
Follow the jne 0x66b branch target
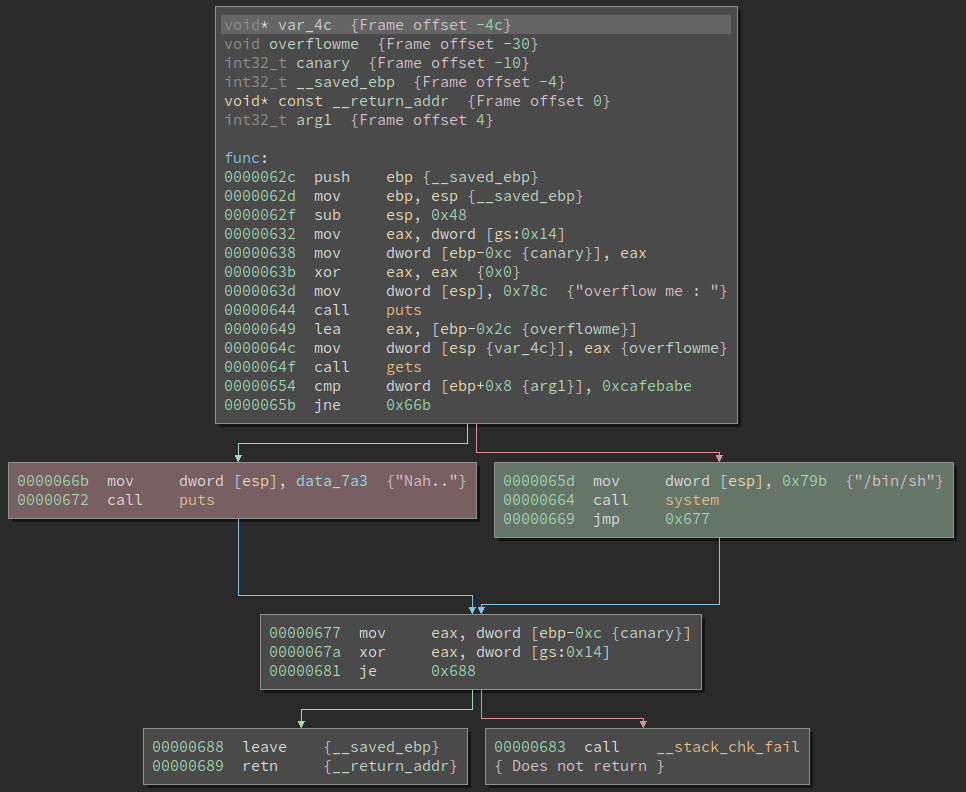tap(408, 405)
